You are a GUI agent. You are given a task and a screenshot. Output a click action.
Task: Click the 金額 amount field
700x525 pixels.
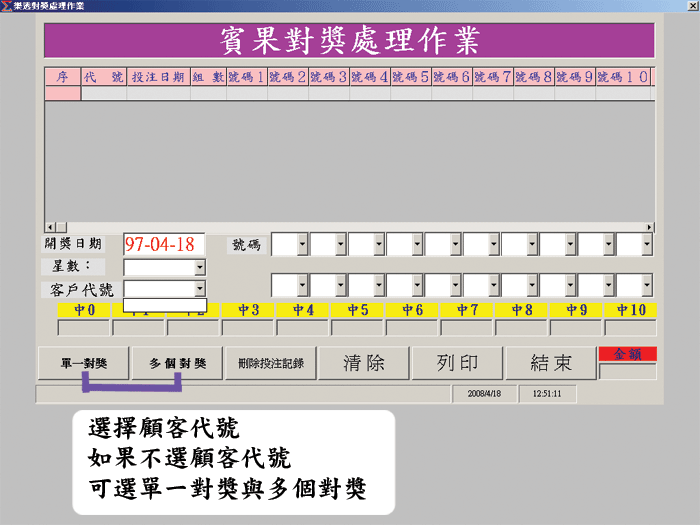coord(627,372)
